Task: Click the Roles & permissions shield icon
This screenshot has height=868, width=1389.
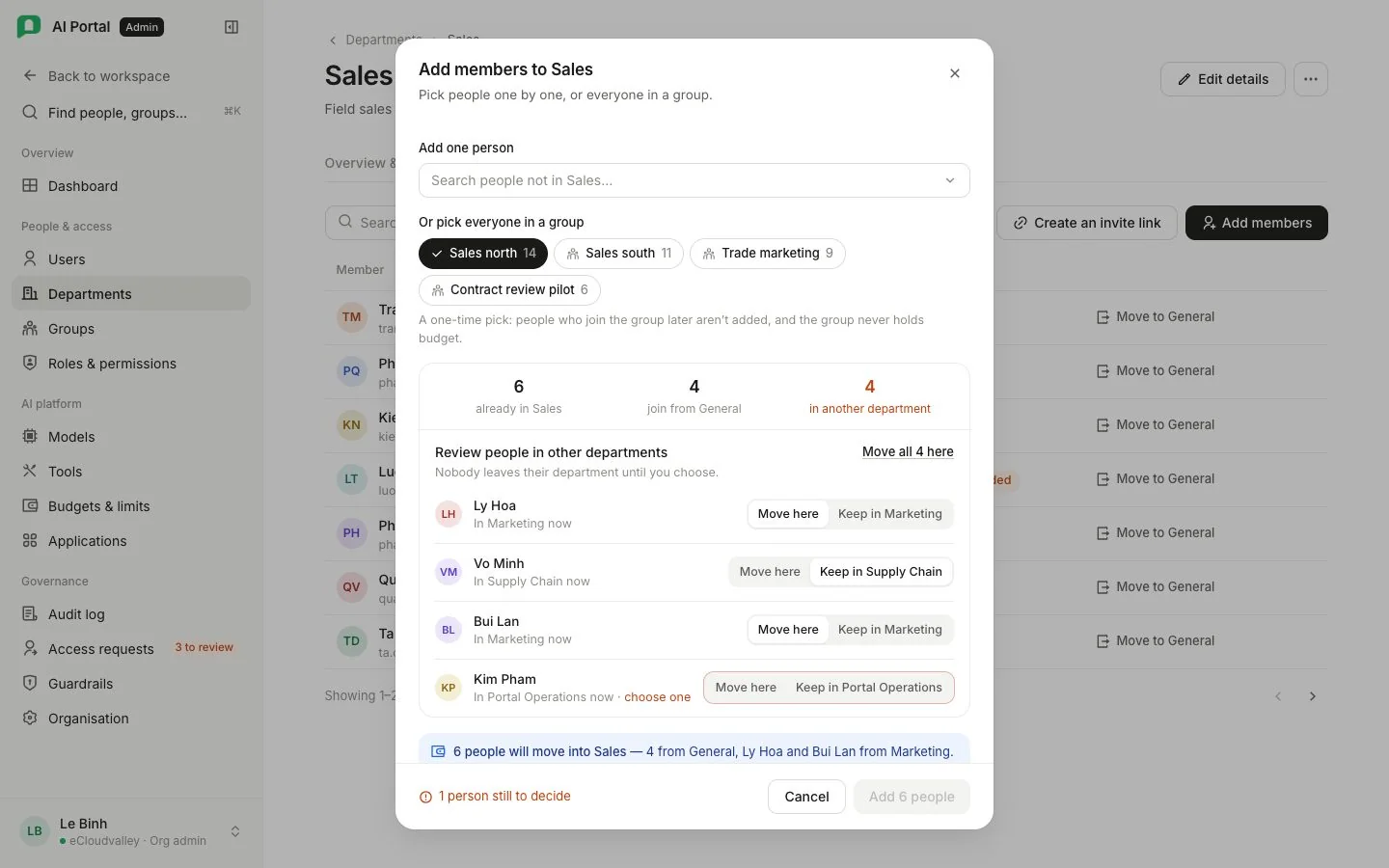Action: coord(30,364)
